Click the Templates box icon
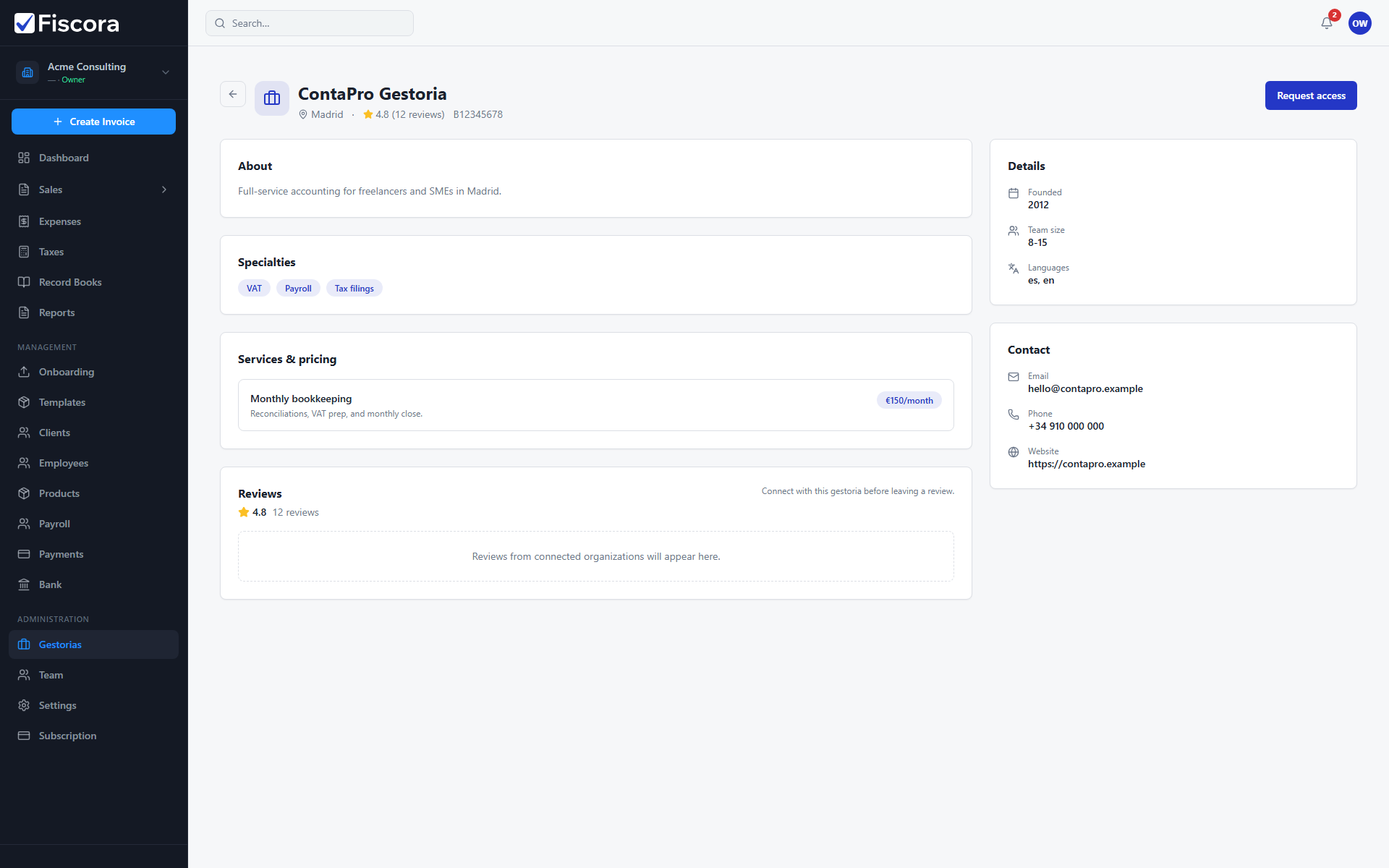 [x=24, y=402]
